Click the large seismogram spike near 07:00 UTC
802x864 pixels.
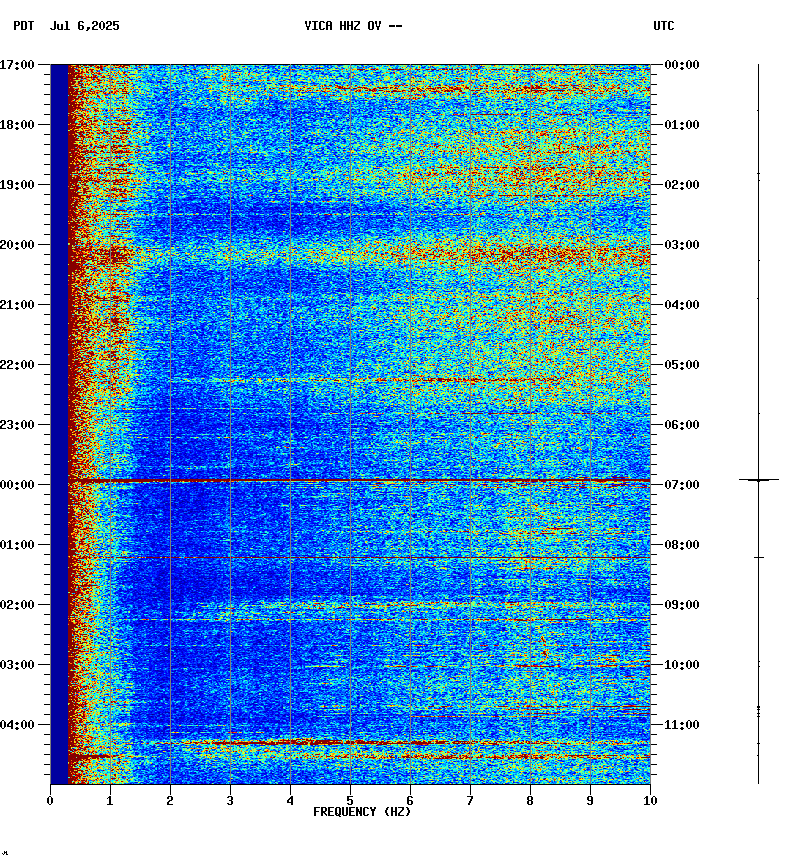[759, 480]
